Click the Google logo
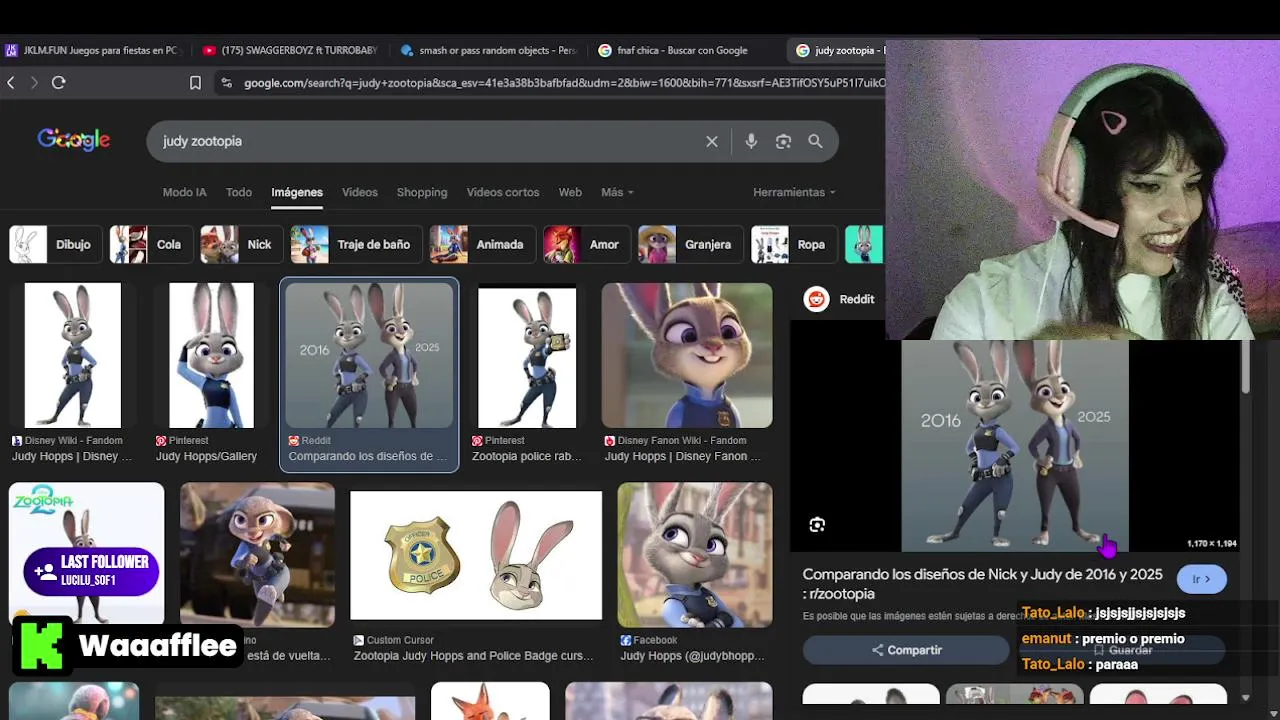Screen dimensions: 1280x720 pyautogui.click(x=74, y=140)
